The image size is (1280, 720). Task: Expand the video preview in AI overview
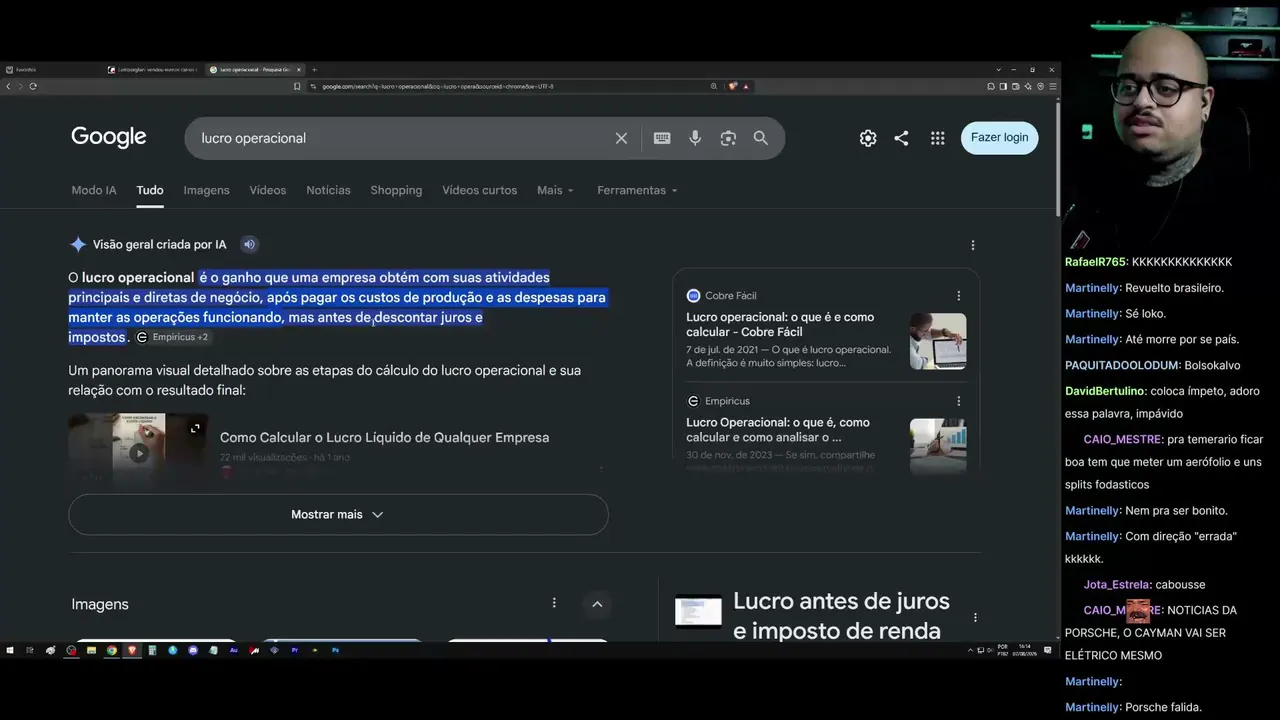[x=195, y=428]
